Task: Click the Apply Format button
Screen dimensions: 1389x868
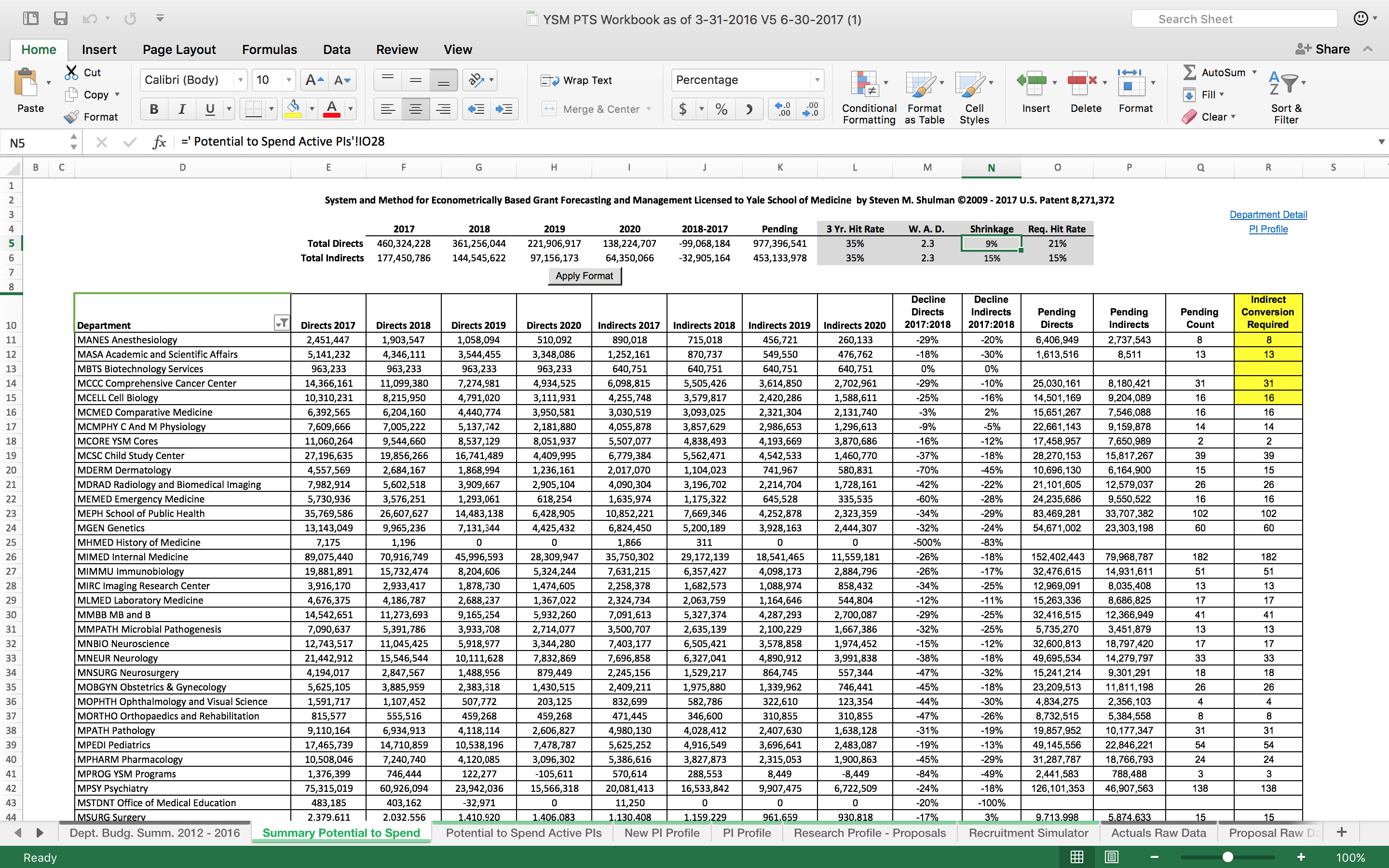Action: 585,276
